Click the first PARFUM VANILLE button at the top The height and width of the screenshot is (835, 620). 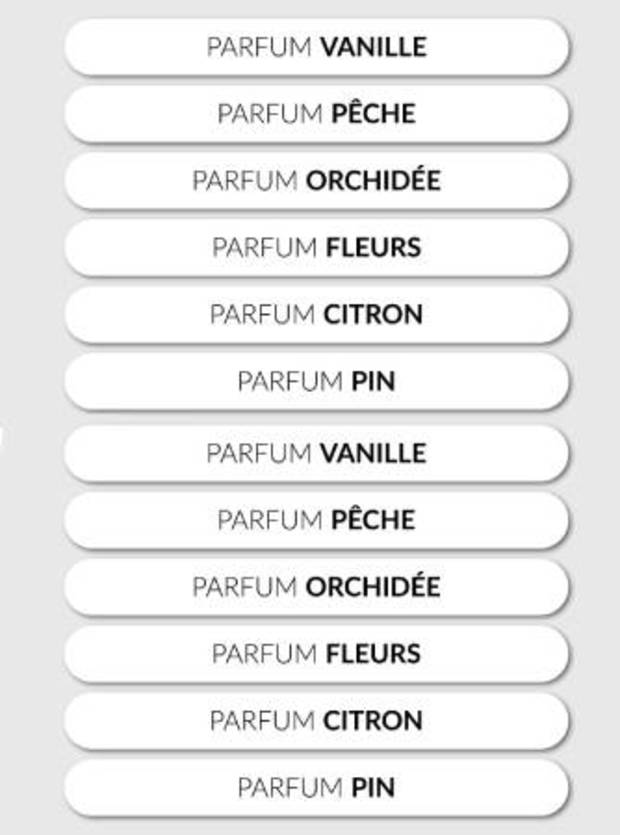(x=316, y=47)
